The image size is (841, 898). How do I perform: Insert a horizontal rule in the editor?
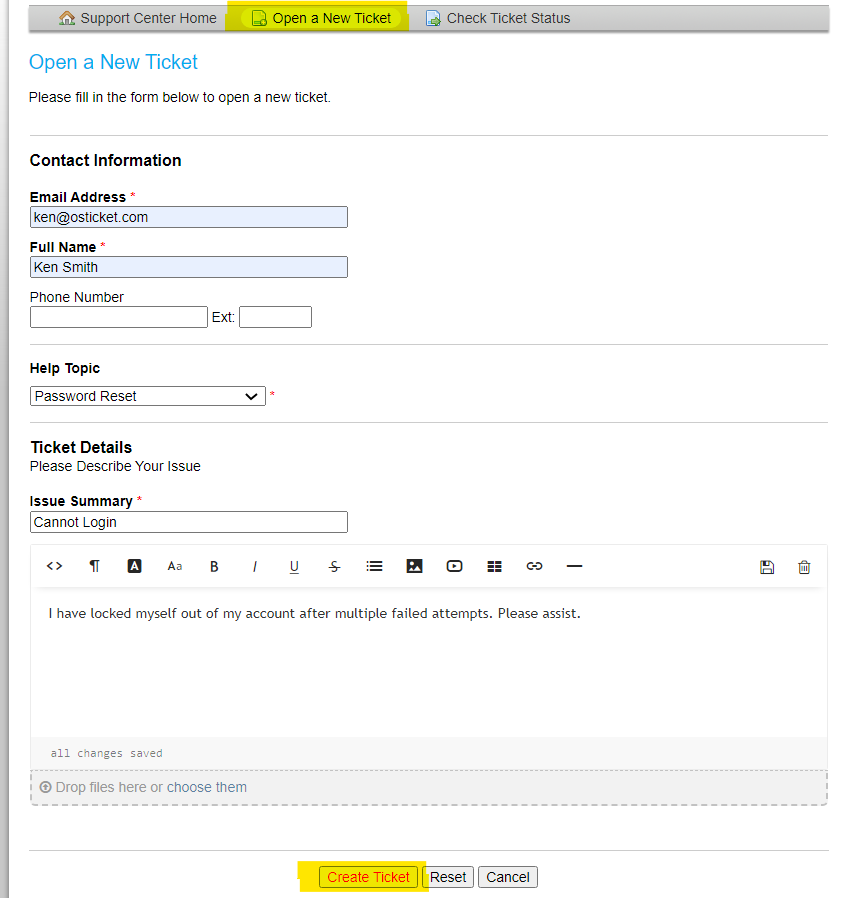click(x=574, y=566)
